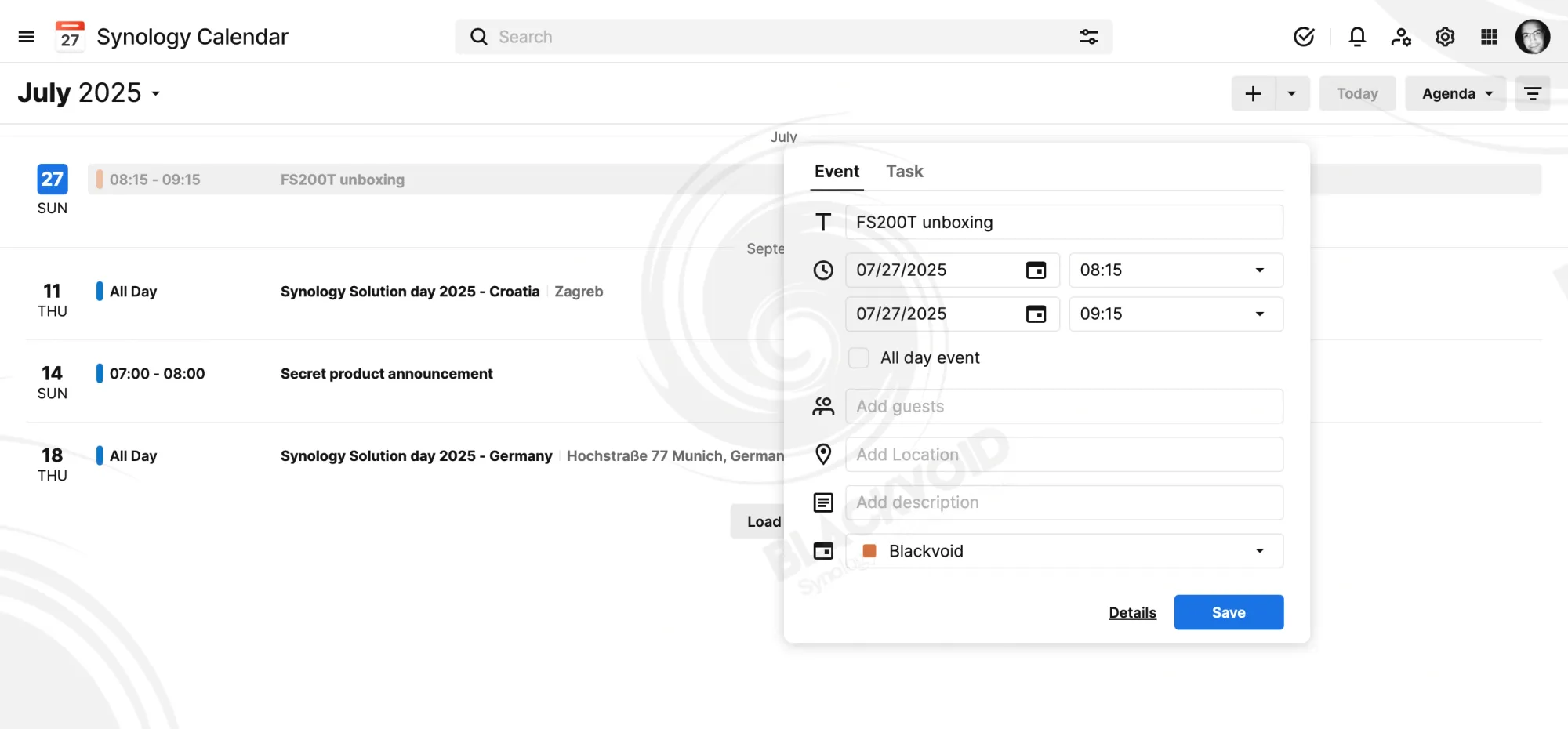Image resolution: width=1568 pixels, height=729 pixels.
Task: Switch to the Event tab
Action: click(837, 172)
